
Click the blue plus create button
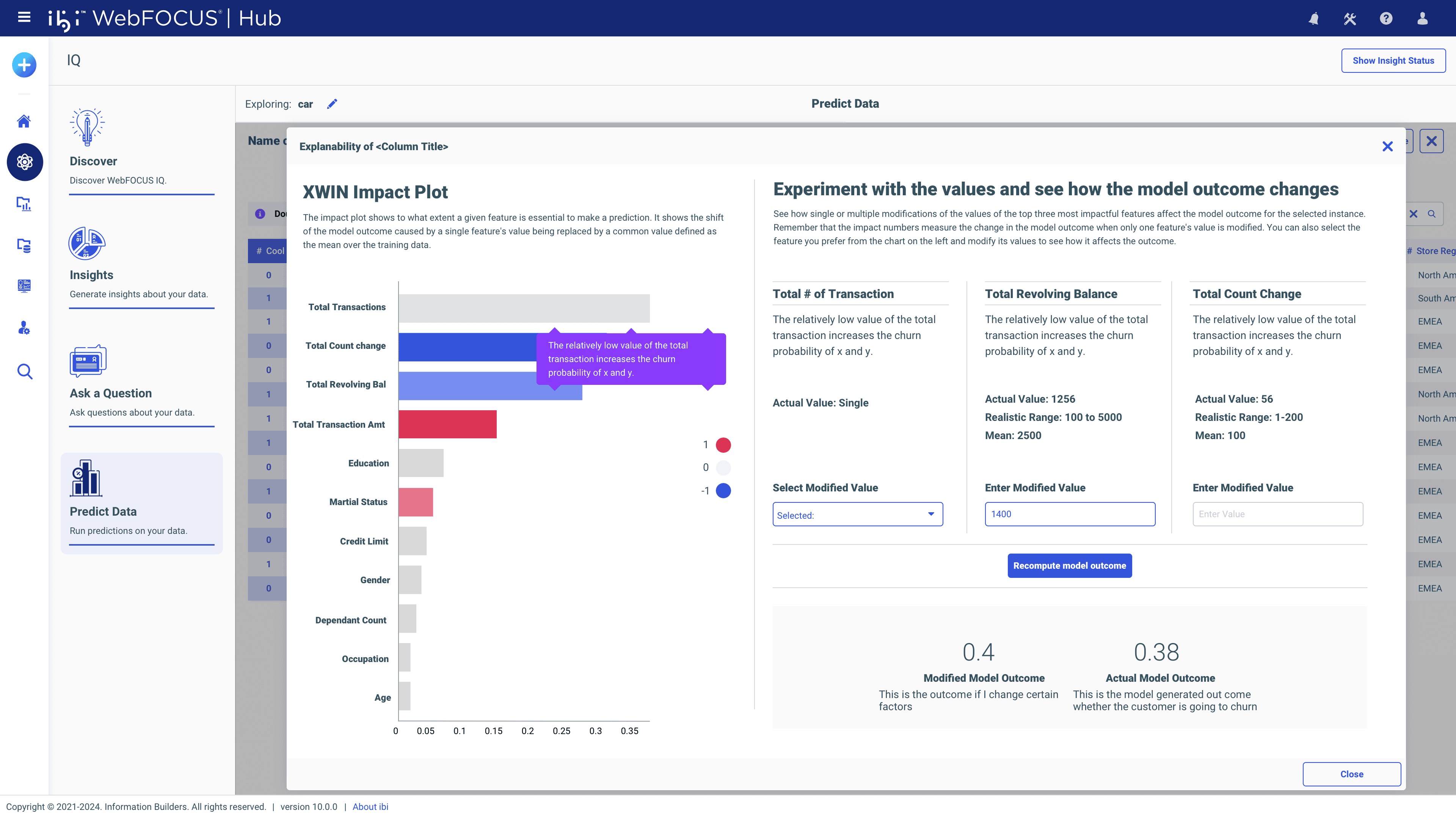click(x=24, y=65)
